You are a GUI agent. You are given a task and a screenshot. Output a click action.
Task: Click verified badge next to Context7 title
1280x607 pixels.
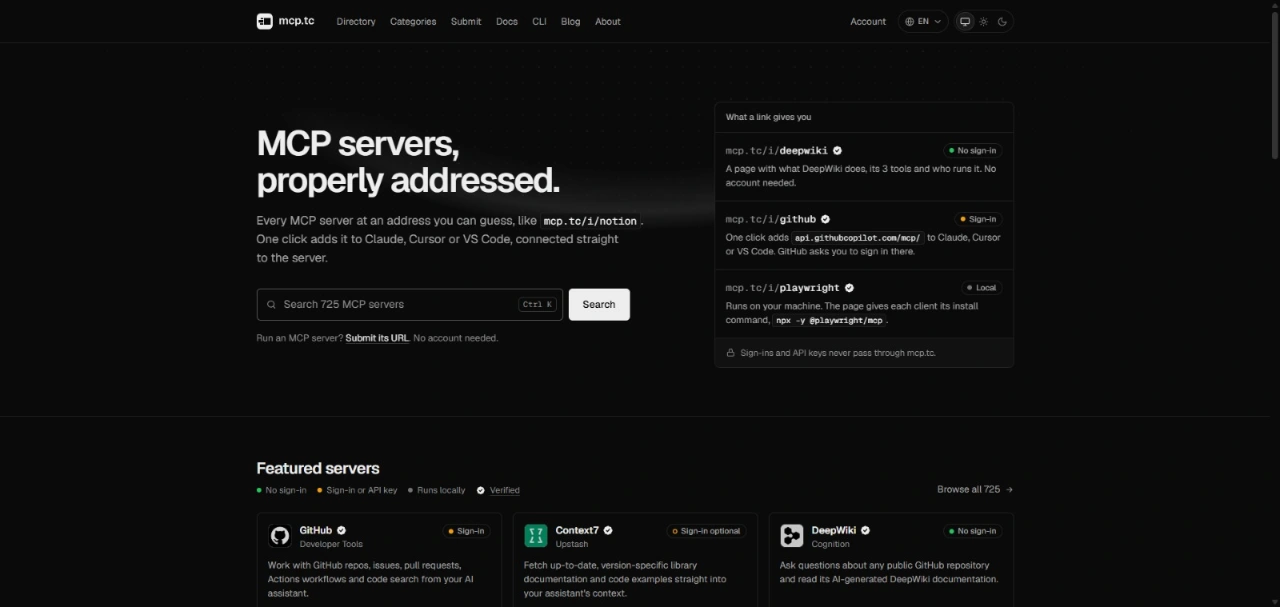[x=608, y=530]
